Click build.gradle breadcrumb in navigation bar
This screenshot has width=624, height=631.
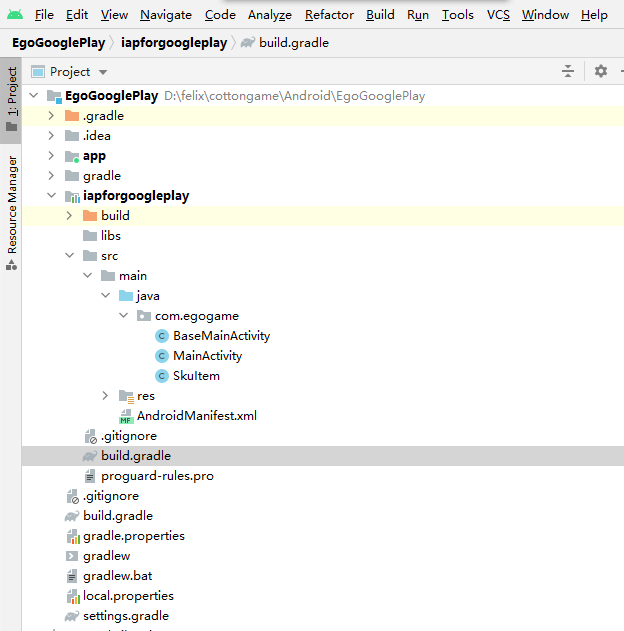[284, 43]
